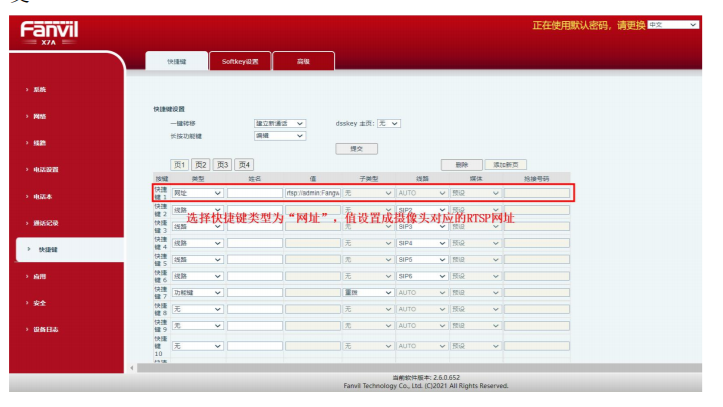
Task: Click the 删除 button
Action: 462,165
